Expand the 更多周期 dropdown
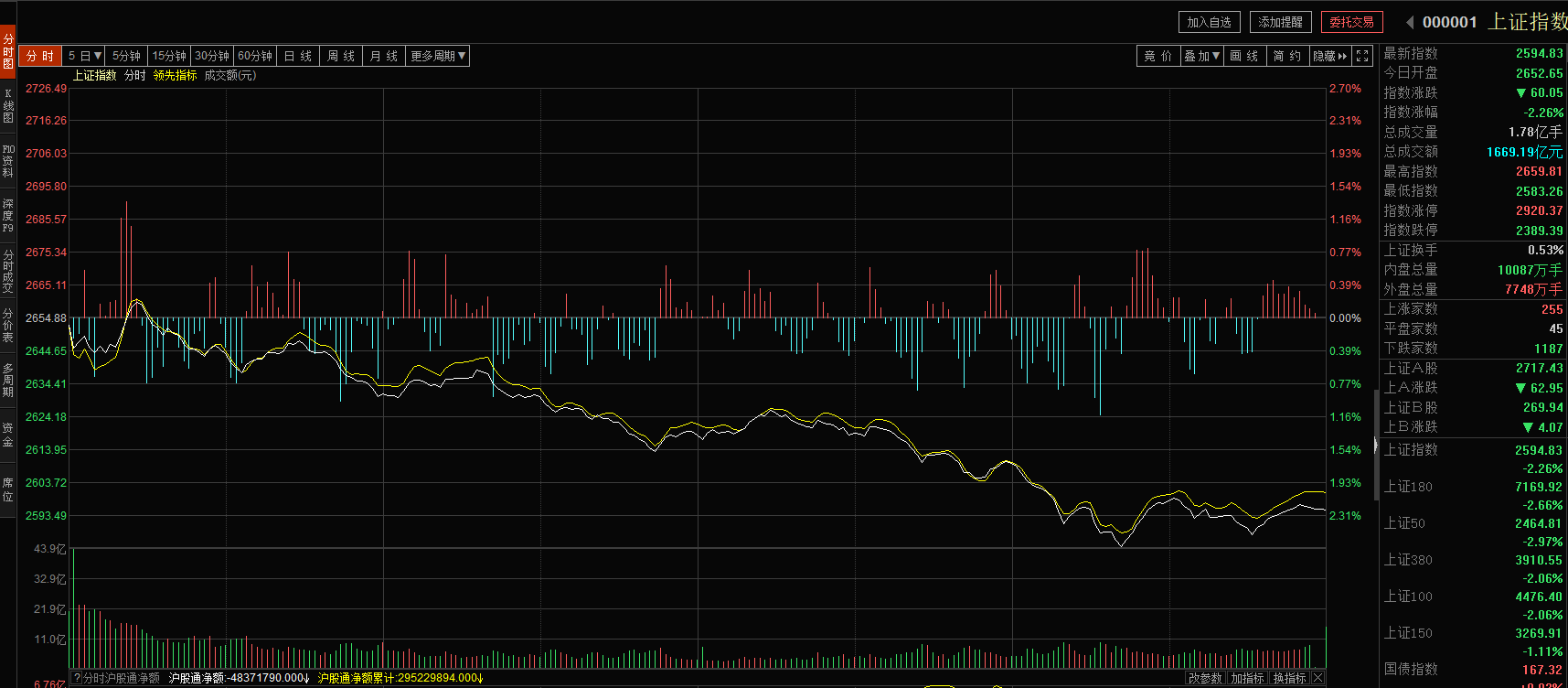 (438, 56)
